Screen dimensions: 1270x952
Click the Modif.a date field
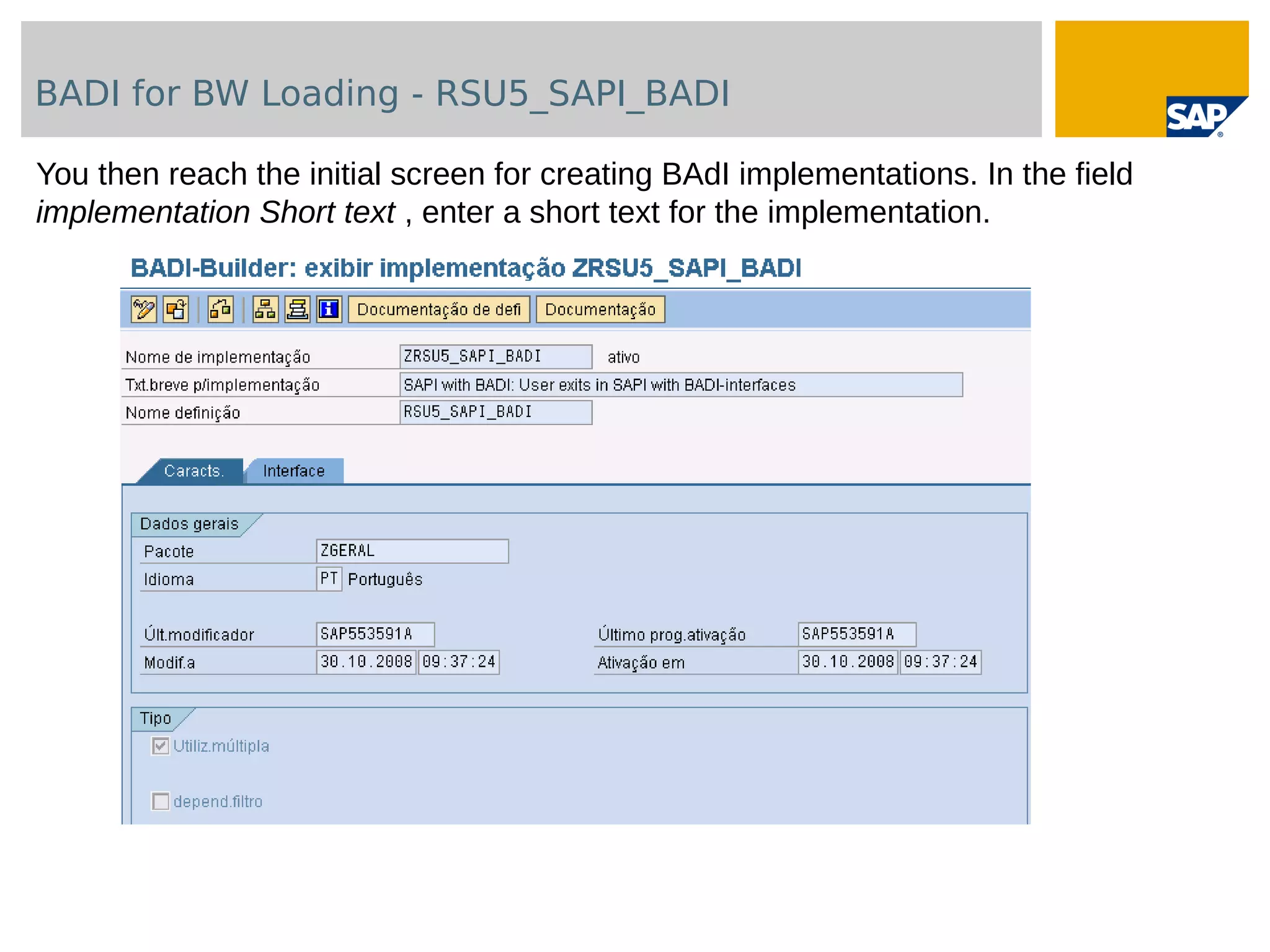[366, 662]
